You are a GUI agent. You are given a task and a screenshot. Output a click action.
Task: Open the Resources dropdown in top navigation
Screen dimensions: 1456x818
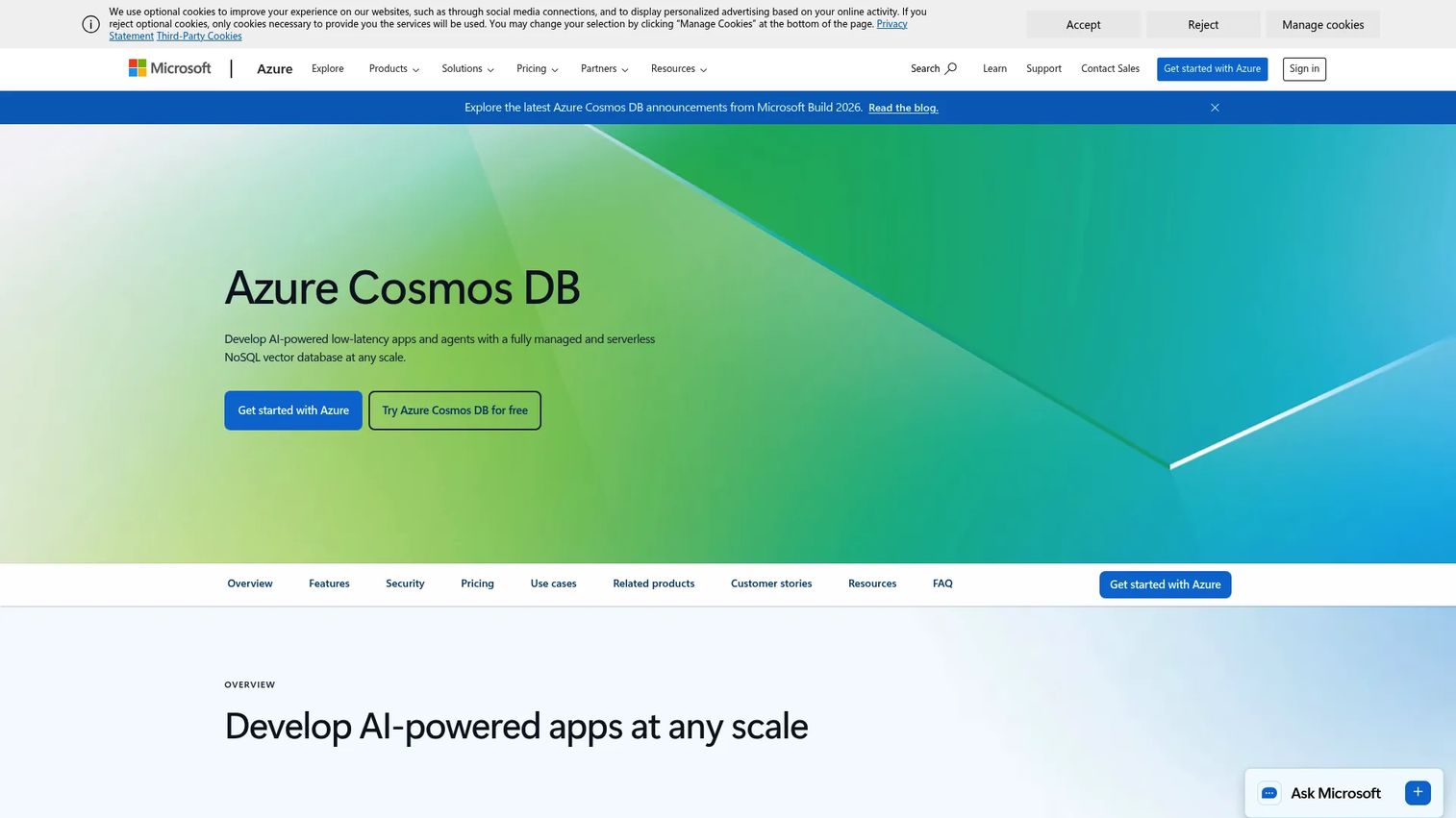679,68
